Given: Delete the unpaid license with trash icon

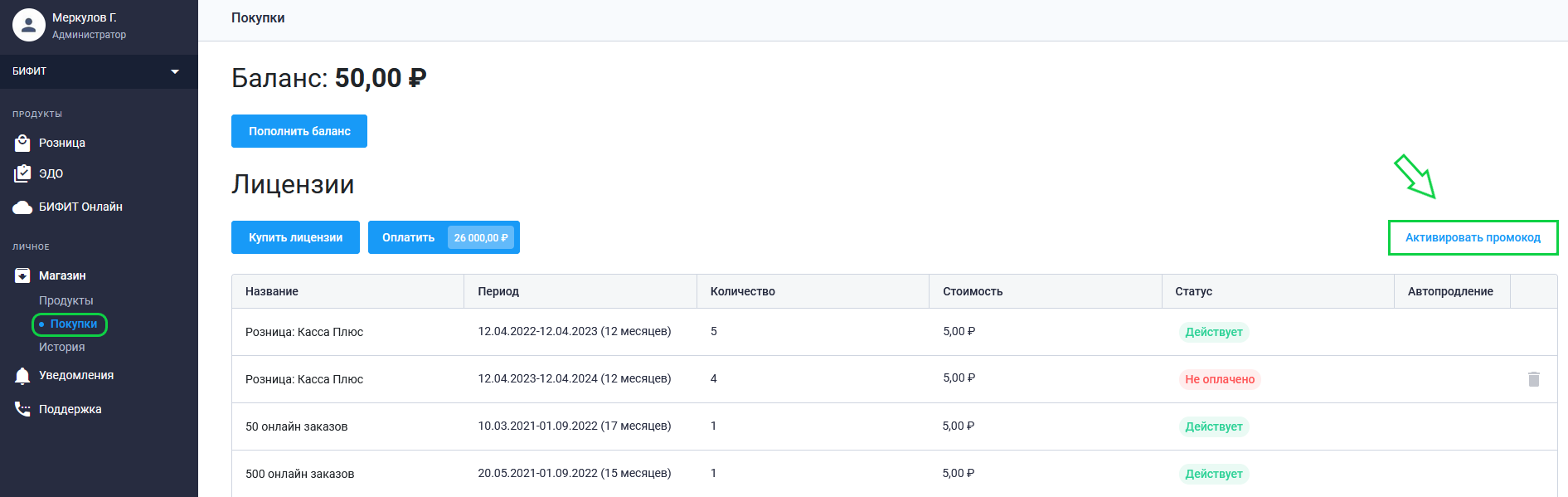Looking at the screenshot, I should coord(1533,379).
